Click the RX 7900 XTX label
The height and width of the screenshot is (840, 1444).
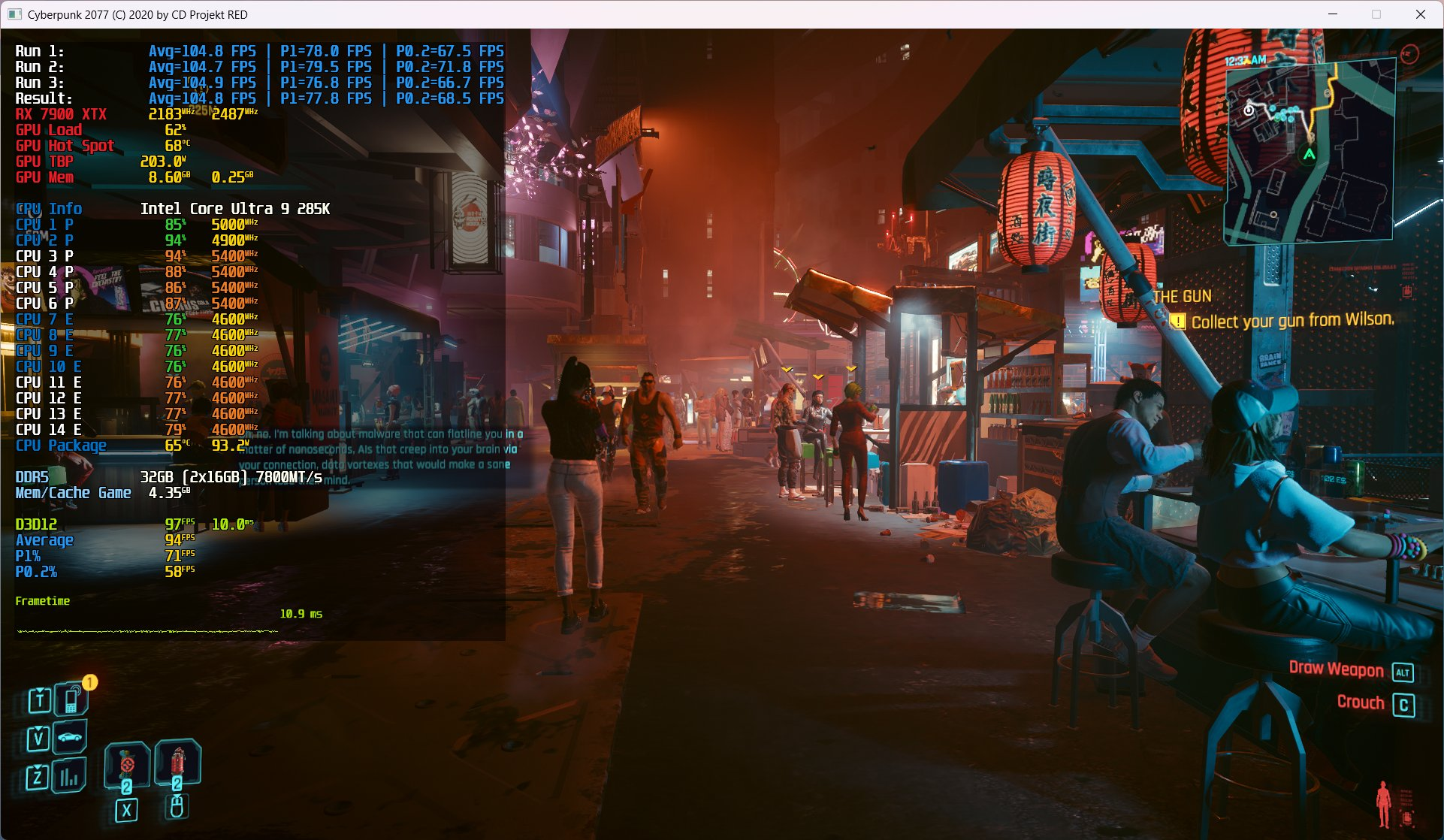[62, 114]
